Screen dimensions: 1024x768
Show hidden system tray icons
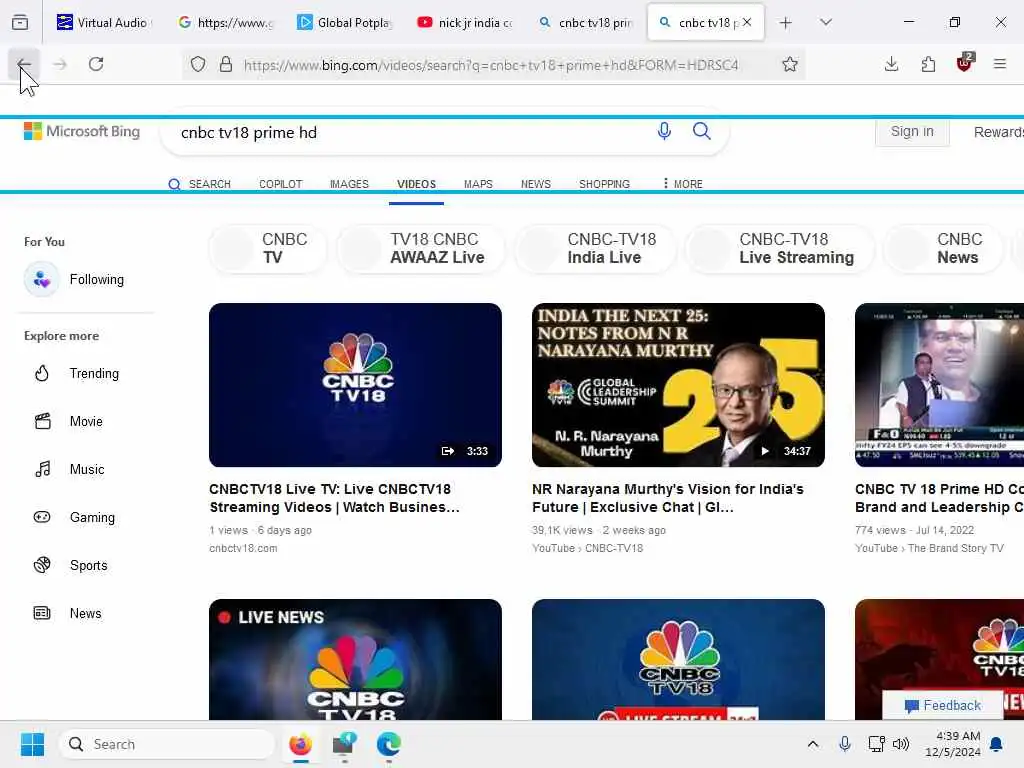tap(812, 744)
